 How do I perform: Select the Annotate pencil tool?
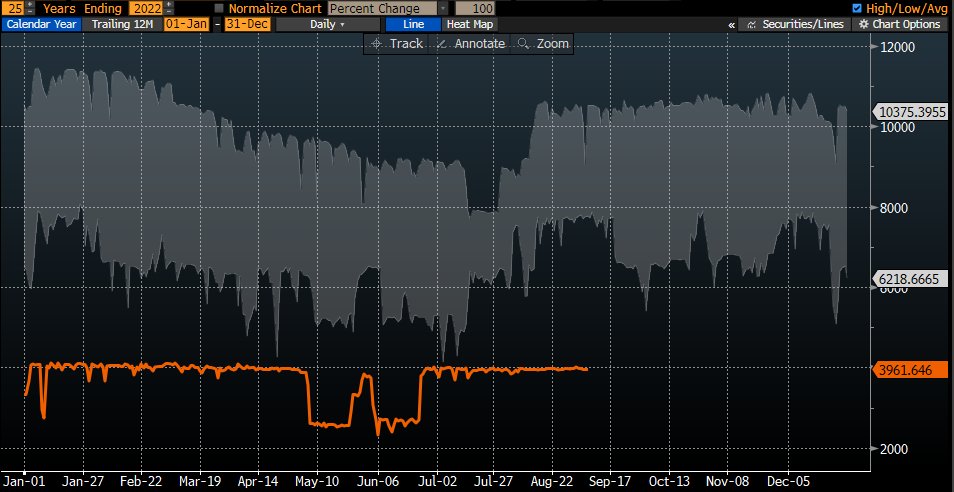pos(471,44)
